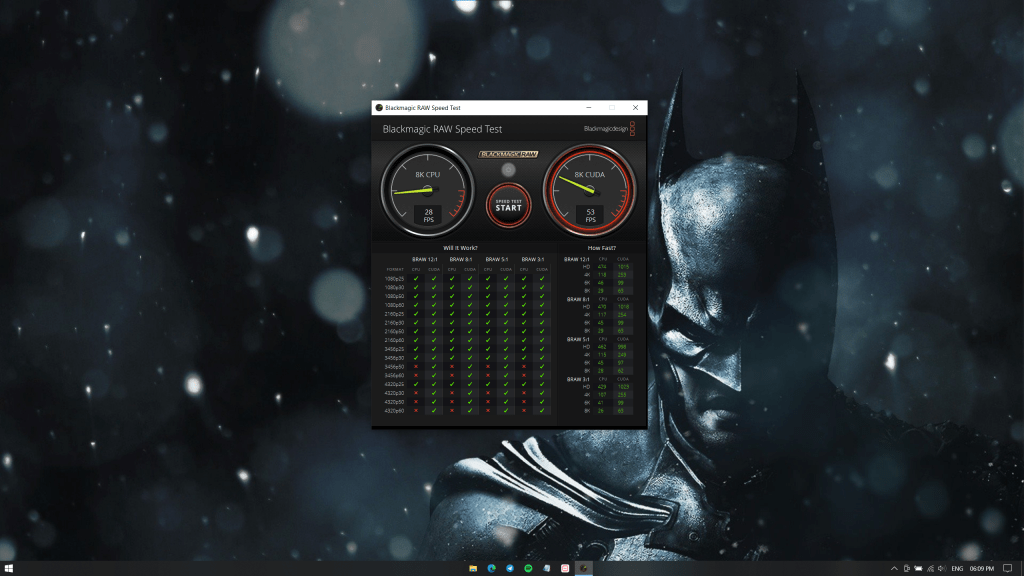Open Telegram from the taskbar

[509, 568]
